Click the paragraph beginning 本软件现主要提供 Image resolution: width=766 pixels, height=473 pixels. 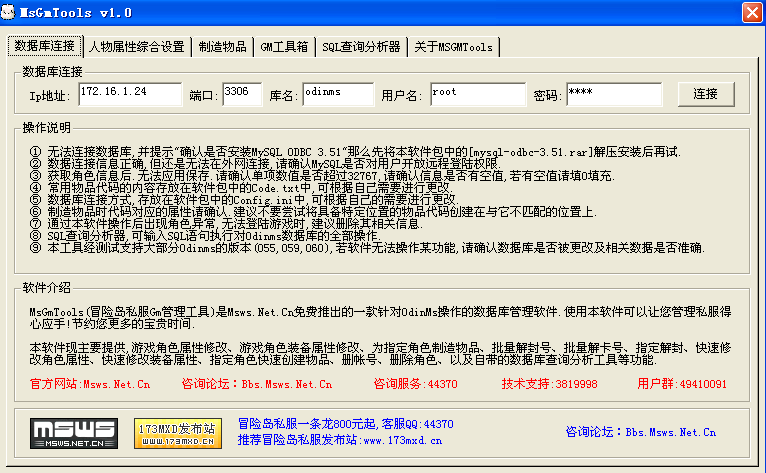pyautogui.click(x=380, y=354)
